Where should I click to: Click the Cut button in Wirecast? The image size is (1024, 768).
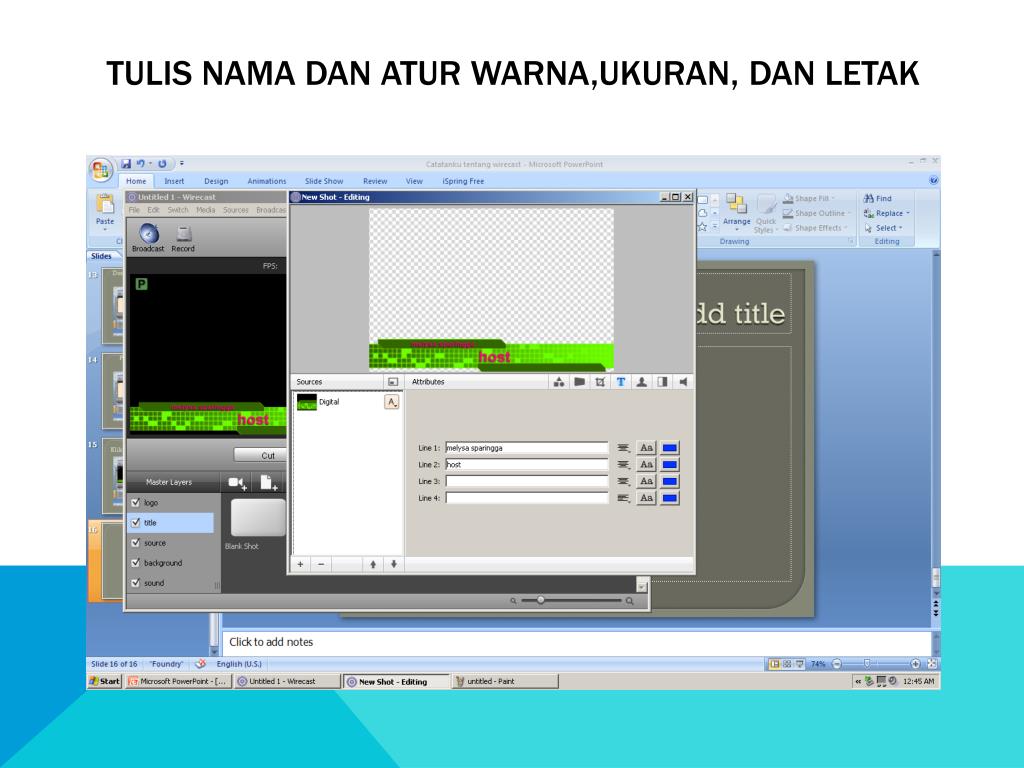(260, 455)
